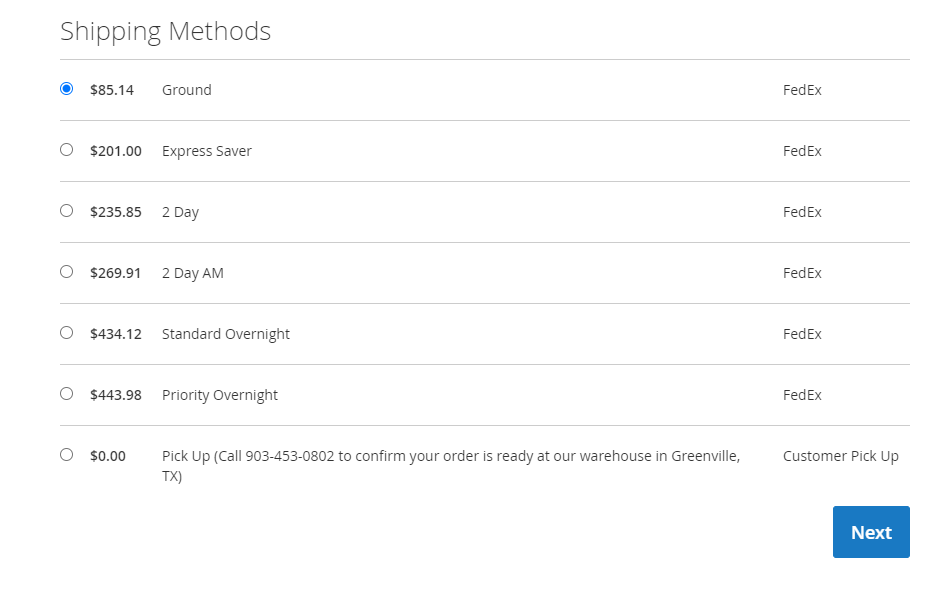This screenshot has width=945, height=598.
Task: Pick the 2 Day AM shipping method
Action: point(66,271)
